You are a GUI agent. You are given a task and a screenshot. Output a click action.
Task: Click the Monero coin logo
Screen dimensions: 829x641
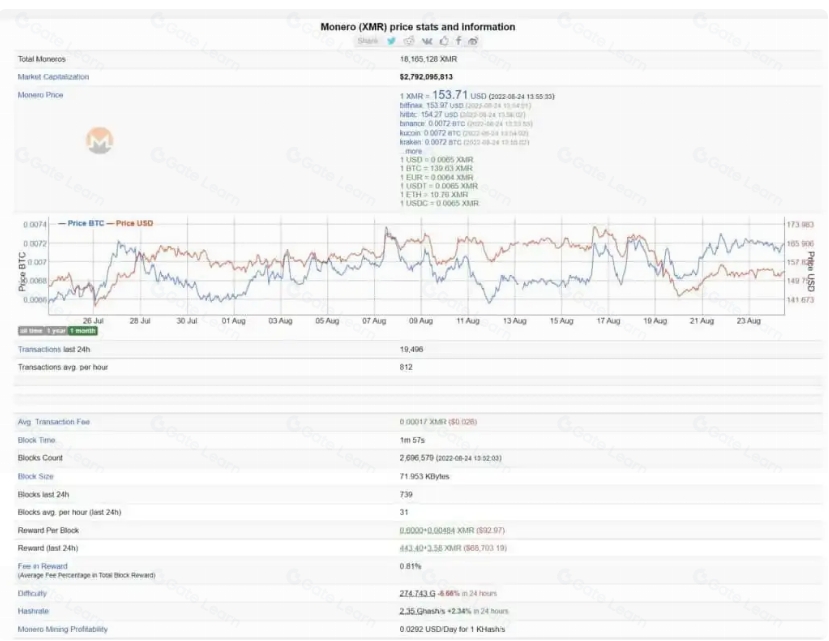[99, 141]
